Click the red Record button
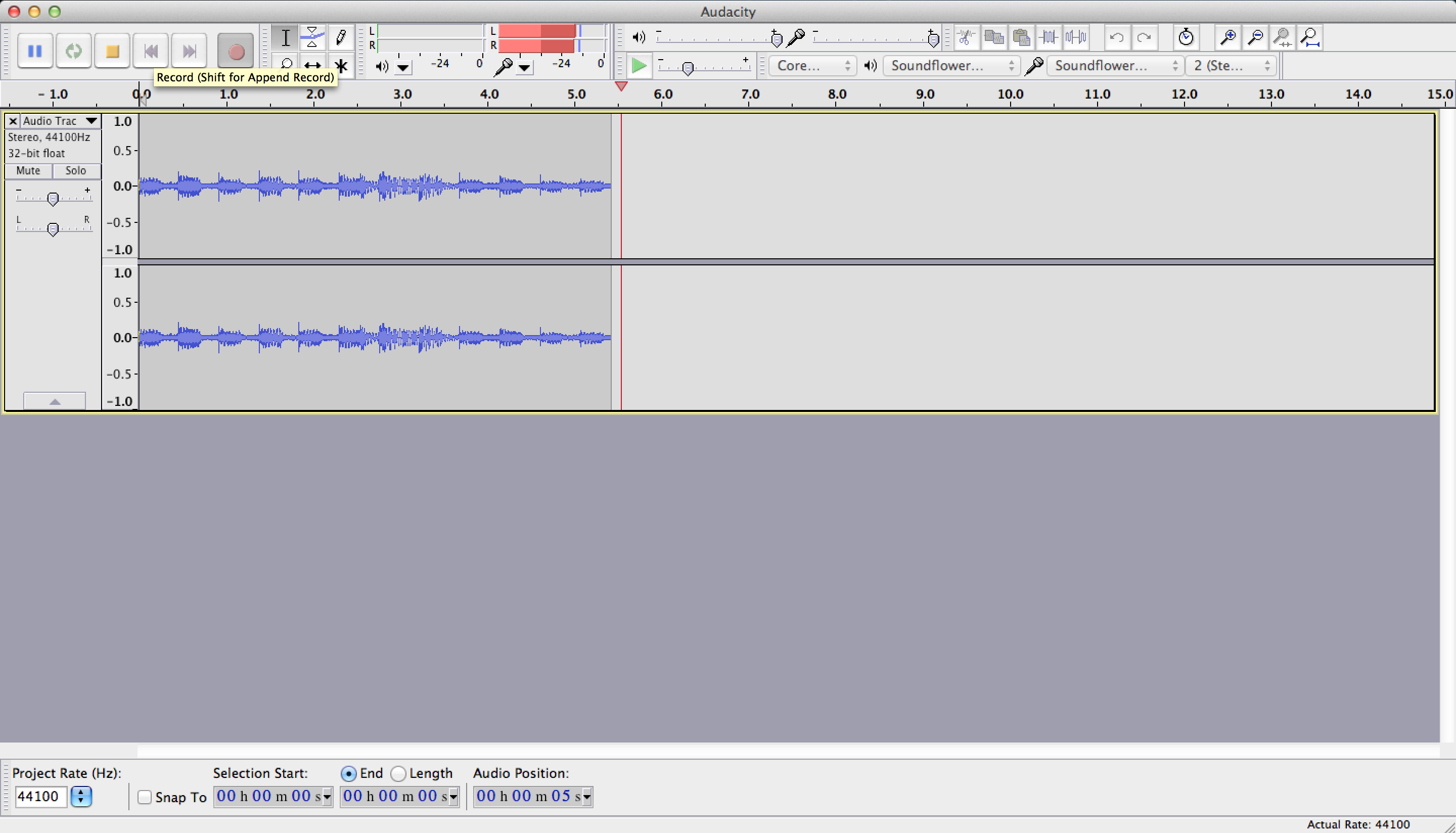 [x=236, y=52]
